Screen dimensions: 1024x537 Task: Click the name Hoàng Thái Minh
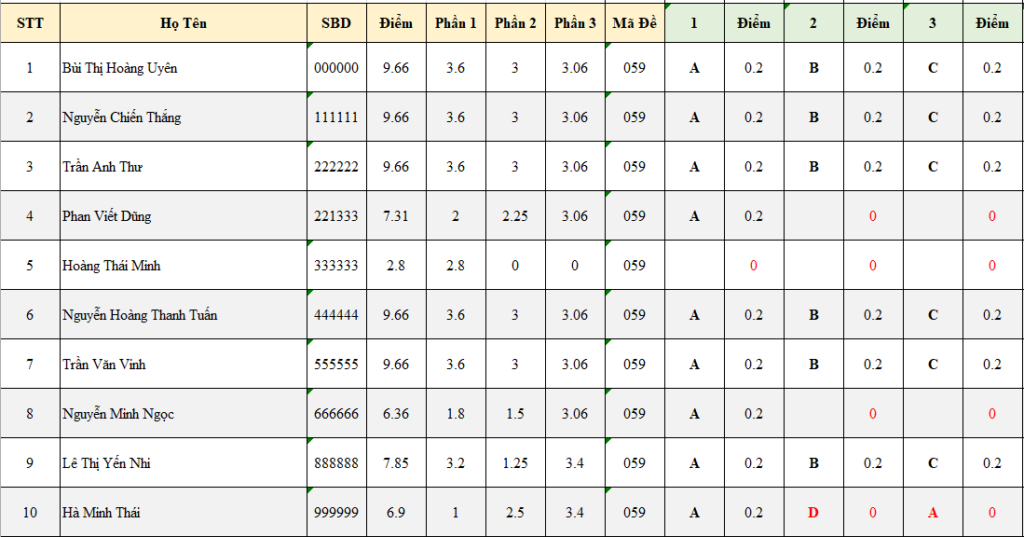[111, 266]
